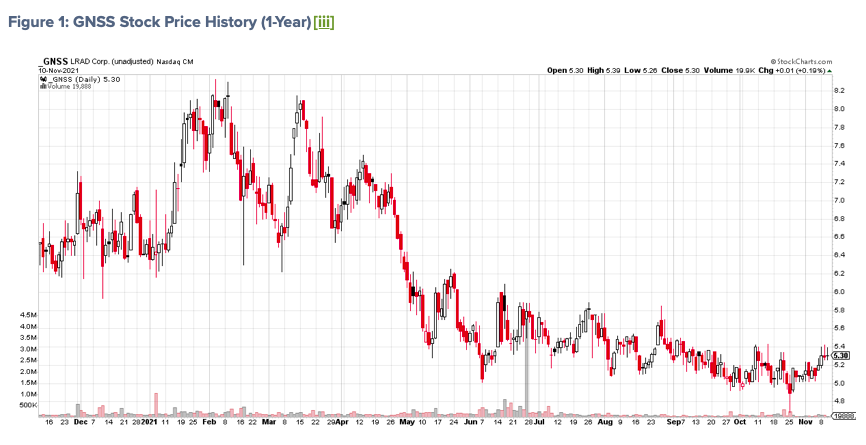This screenshot has height=445, width=866.
Task: Click the Aug month label on the time axis
Action: point(605,422)
